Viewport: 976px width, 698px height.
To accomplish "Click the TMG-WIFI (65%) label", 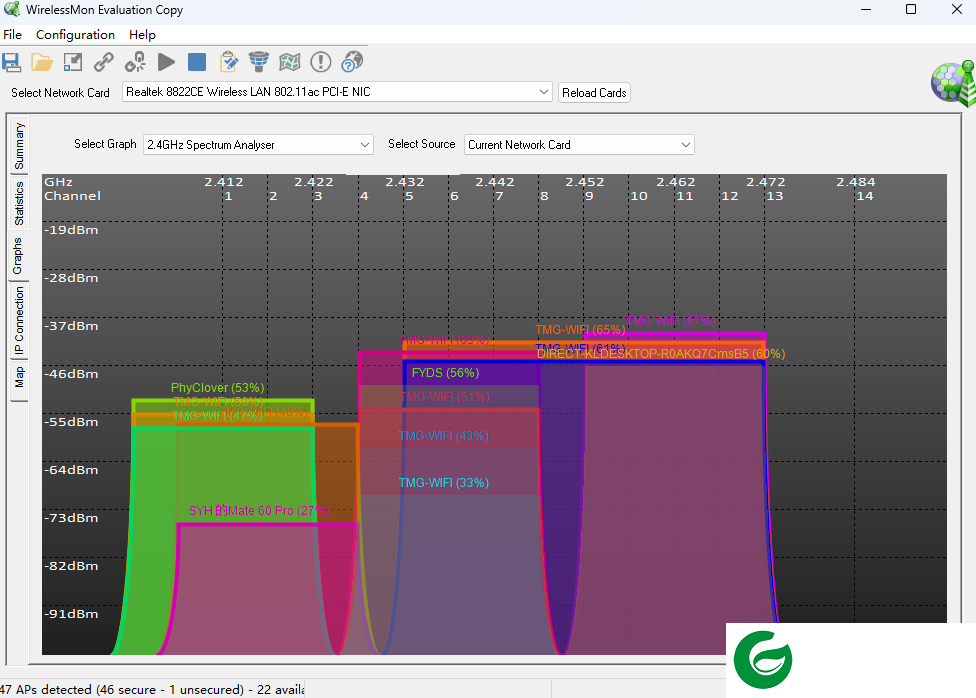I will click(x=580, y=330).
